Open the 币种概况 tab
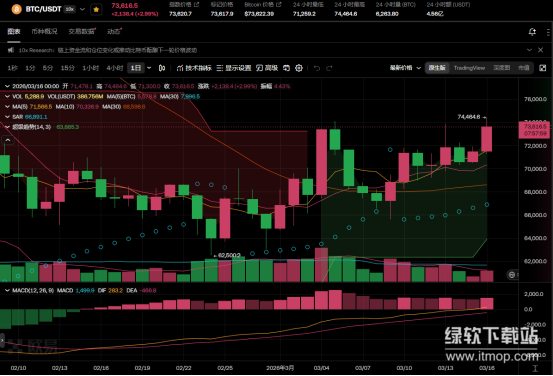 click(44, 31)
